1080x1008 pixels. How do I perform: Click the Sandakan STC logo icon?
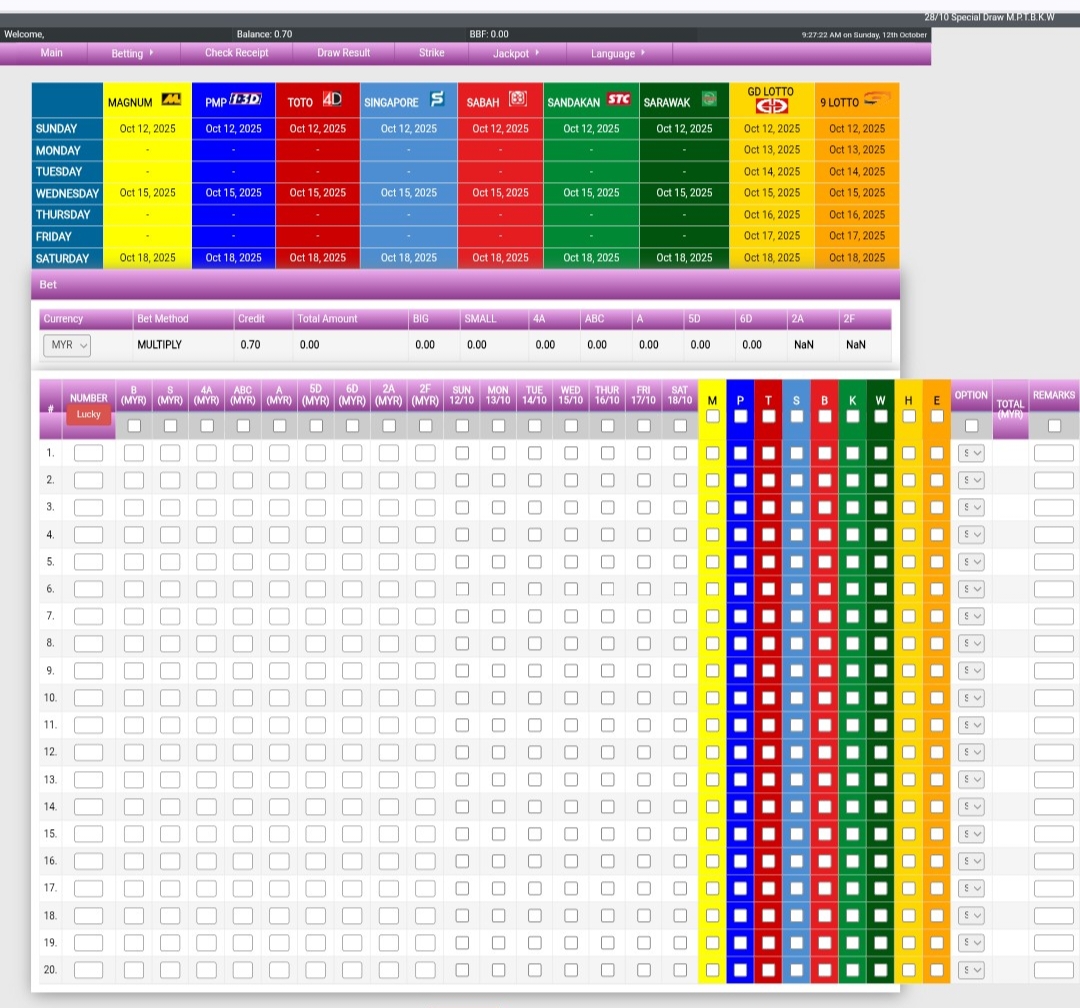tap(618, 100)
